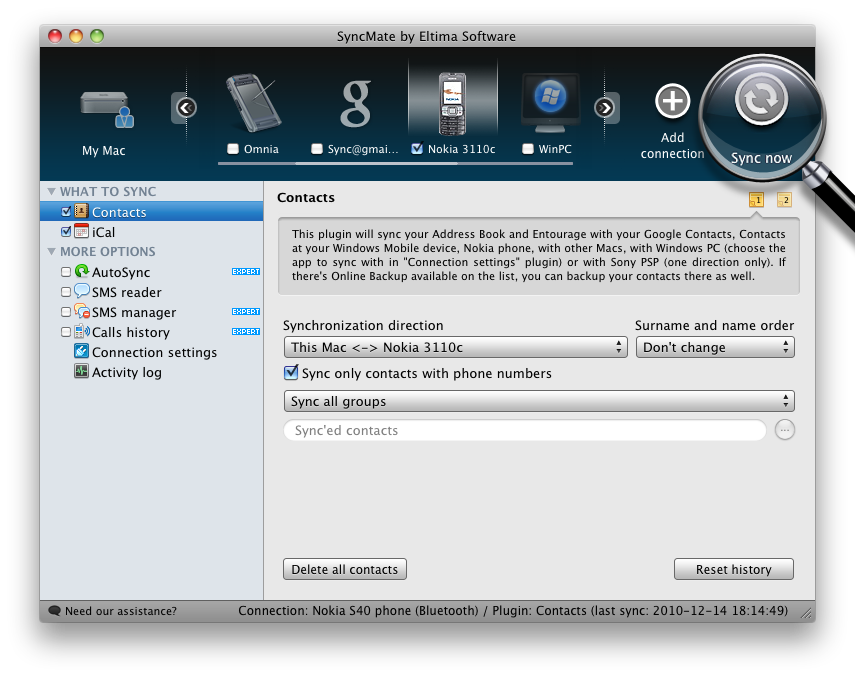Select the WinPC monitor icon

tap(550, 104)
